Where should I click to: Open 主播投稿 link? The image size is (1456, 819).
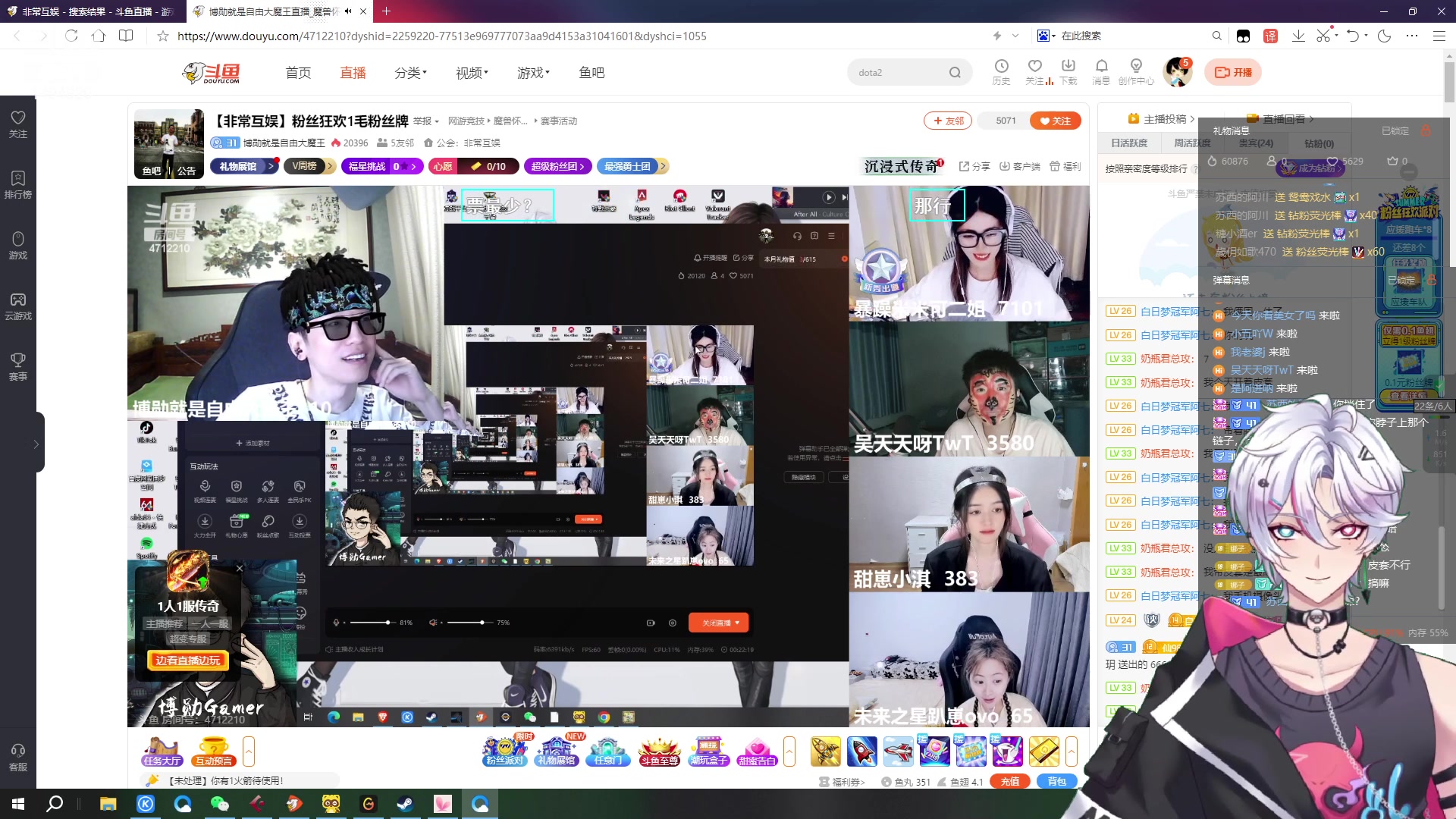pos(1160,119)
